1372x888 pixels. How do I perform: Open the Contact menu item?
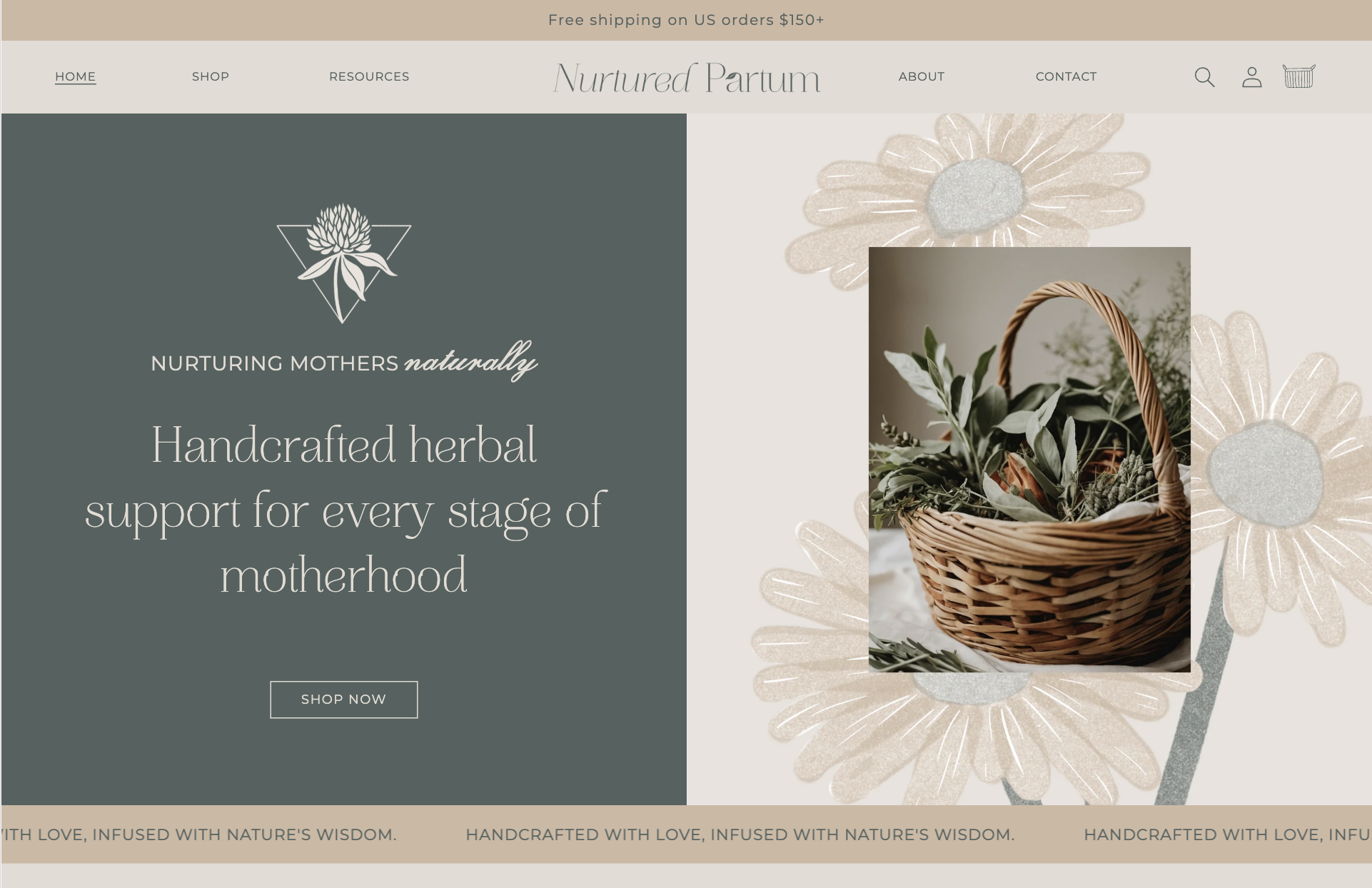point(1066,76)
